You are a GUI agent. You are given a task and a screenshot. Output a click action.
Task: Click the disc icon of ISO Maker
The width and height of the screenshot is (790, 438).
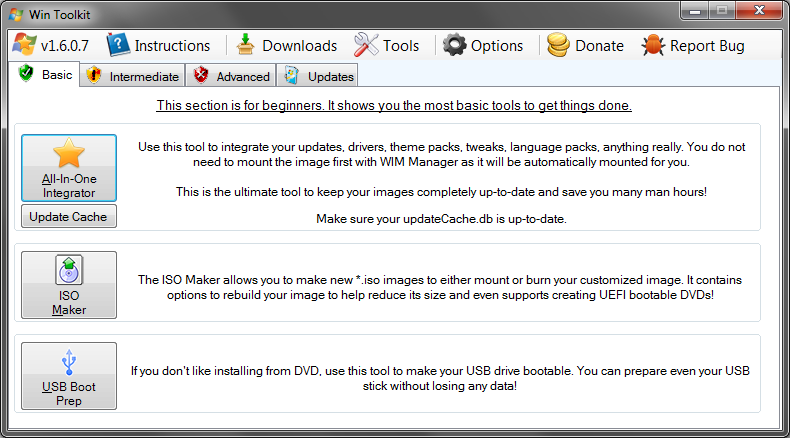tap(69, 270)
